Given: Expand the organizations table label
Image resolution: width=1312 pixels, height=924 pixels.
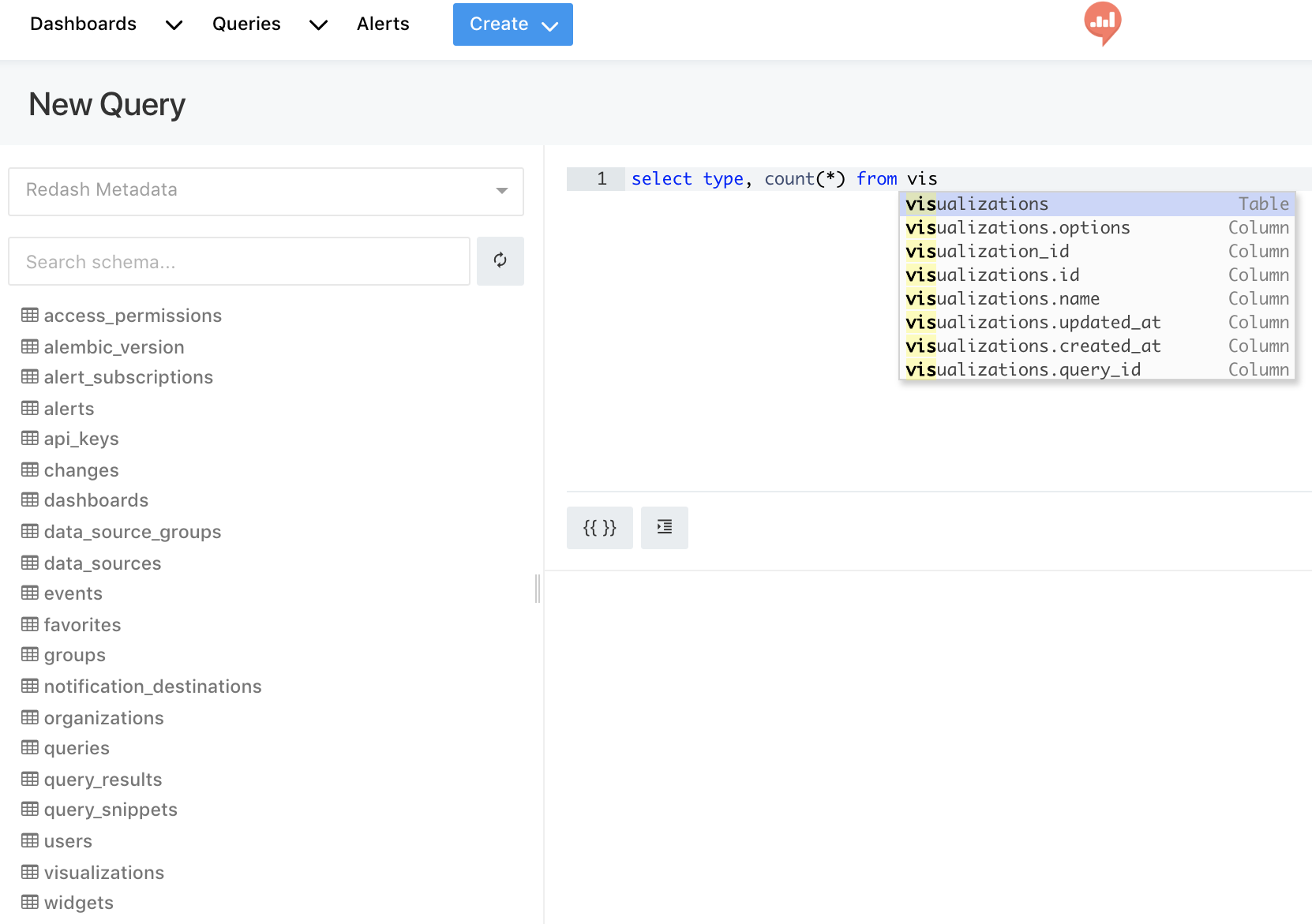Looking at the screenshot, I should click(x=103, y=718).
